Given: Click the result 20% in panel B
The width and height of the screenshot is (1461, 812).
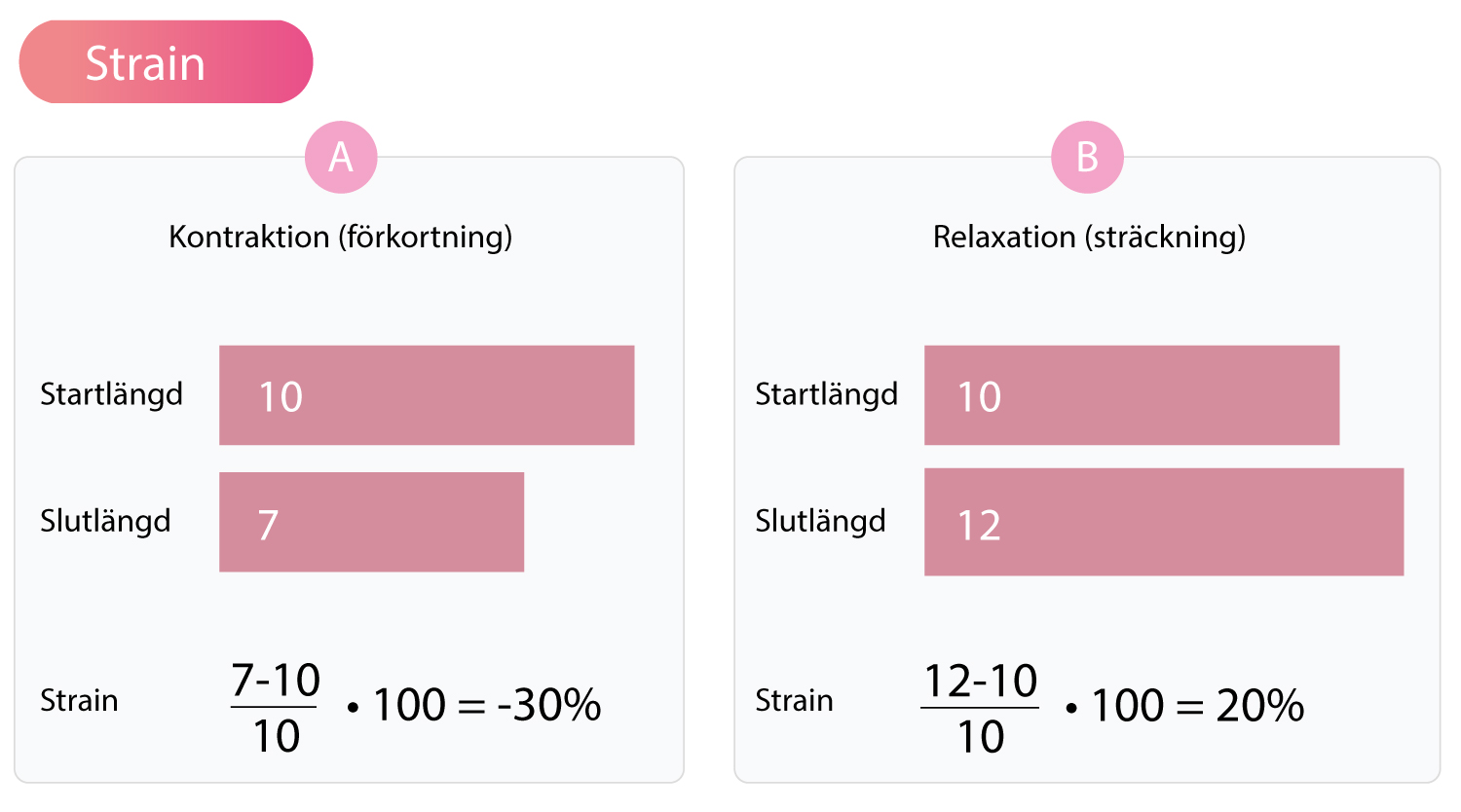Looking at the screenshot, I should pyautogui.click(x=1260, y=706).
